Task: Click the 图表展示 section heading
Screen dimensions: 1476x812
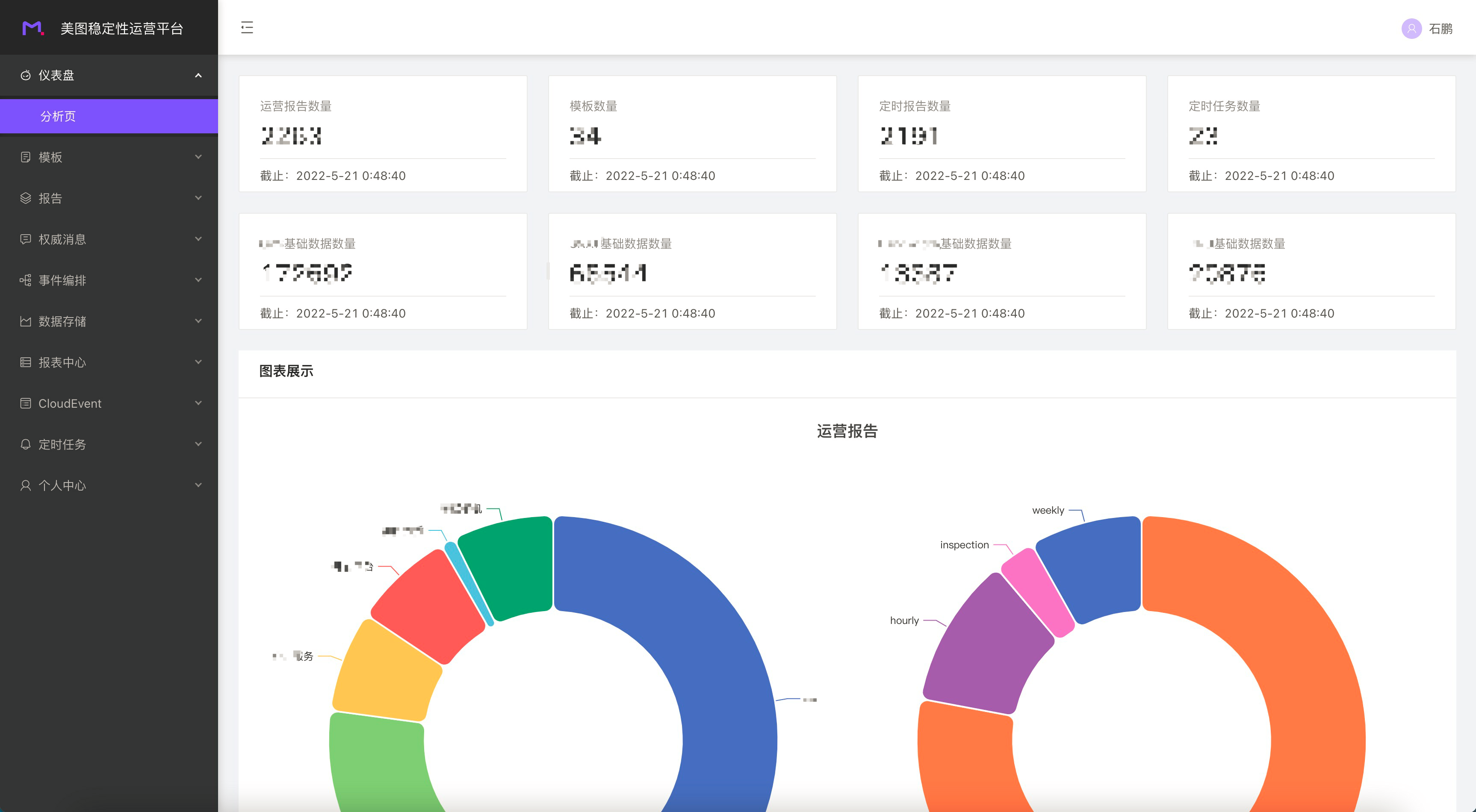Action: click(286, 371)
